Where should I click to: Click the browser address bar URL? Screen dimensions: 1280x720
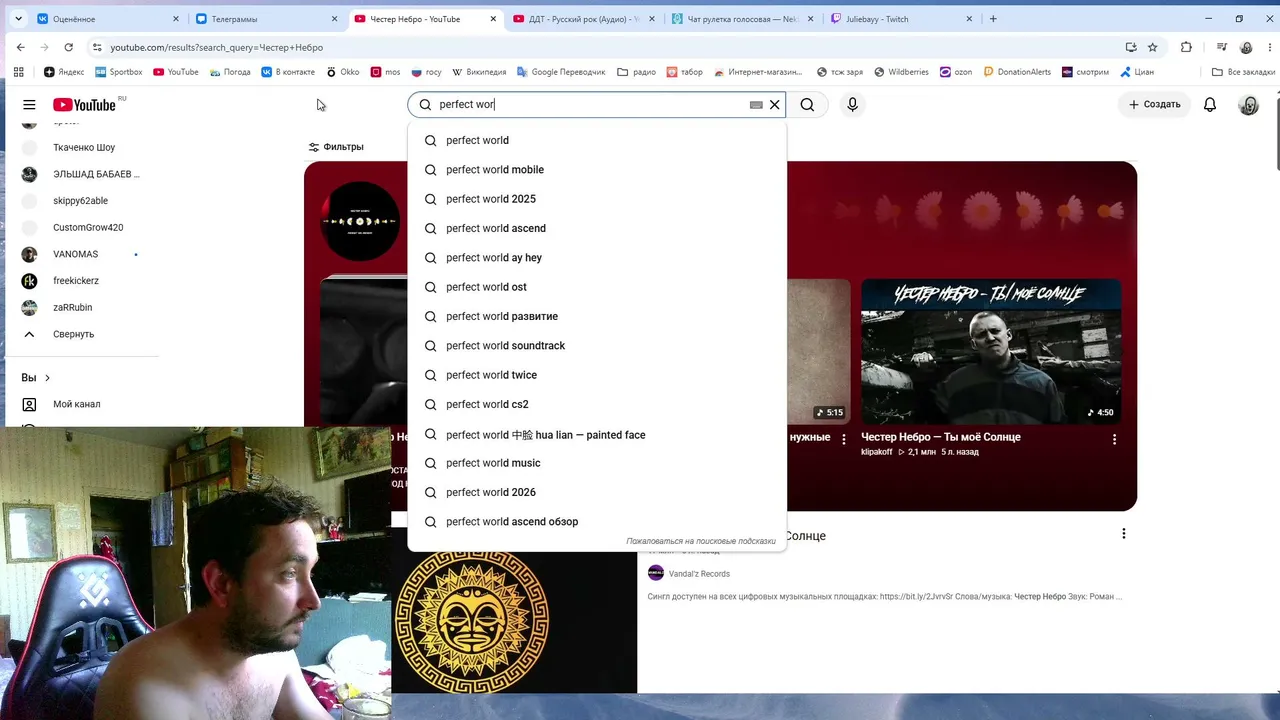[x=216, y=47]
